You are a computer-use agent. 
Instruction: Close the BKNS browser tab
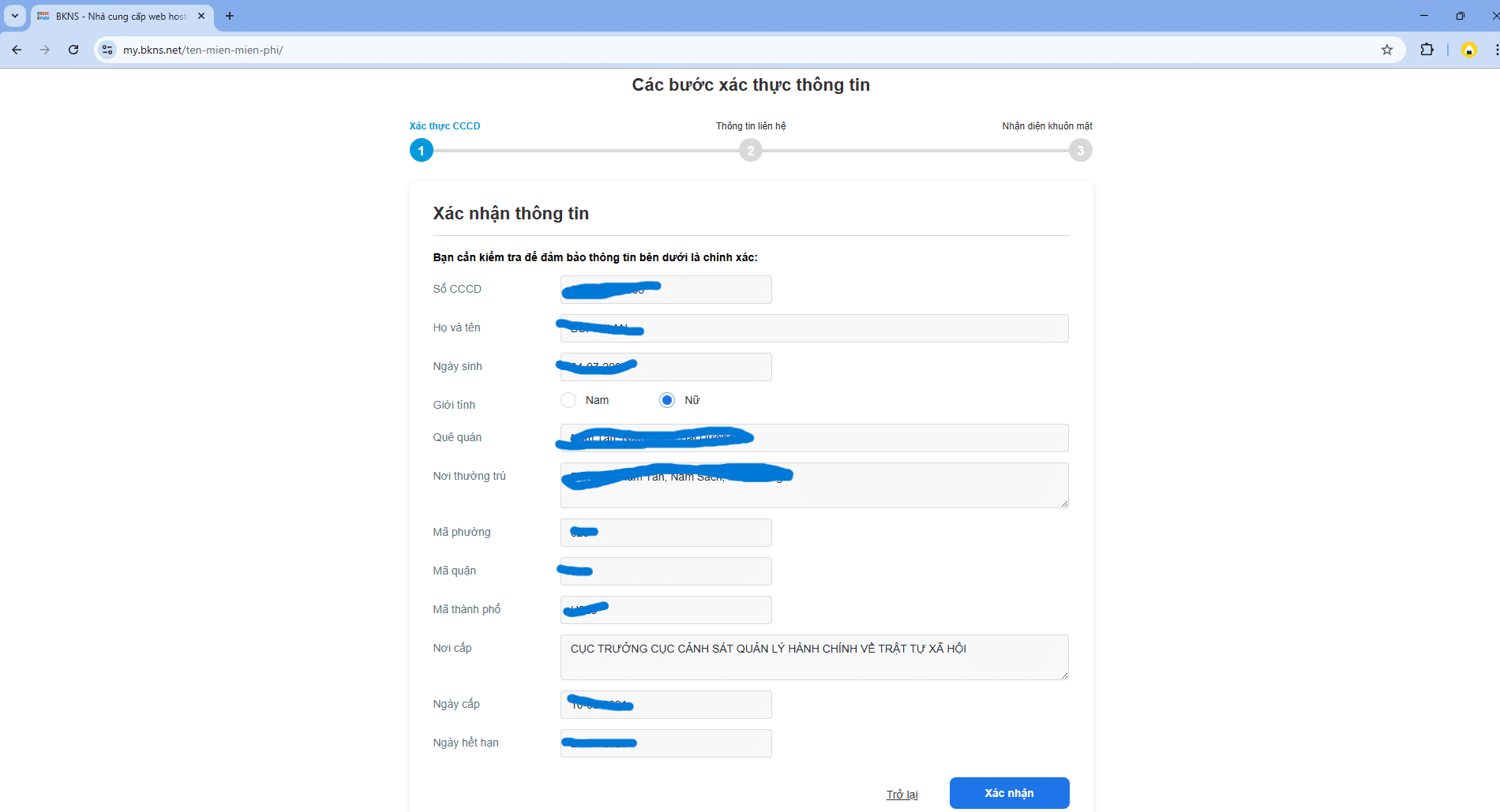pos(201,16)
